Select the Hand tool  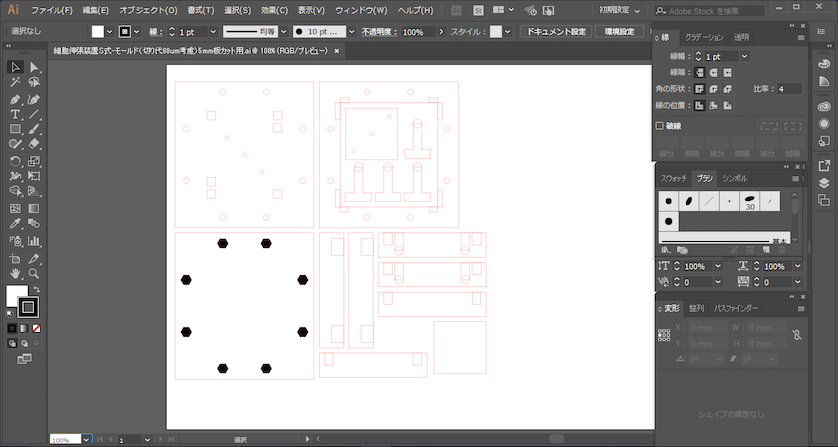click(15, 272)
